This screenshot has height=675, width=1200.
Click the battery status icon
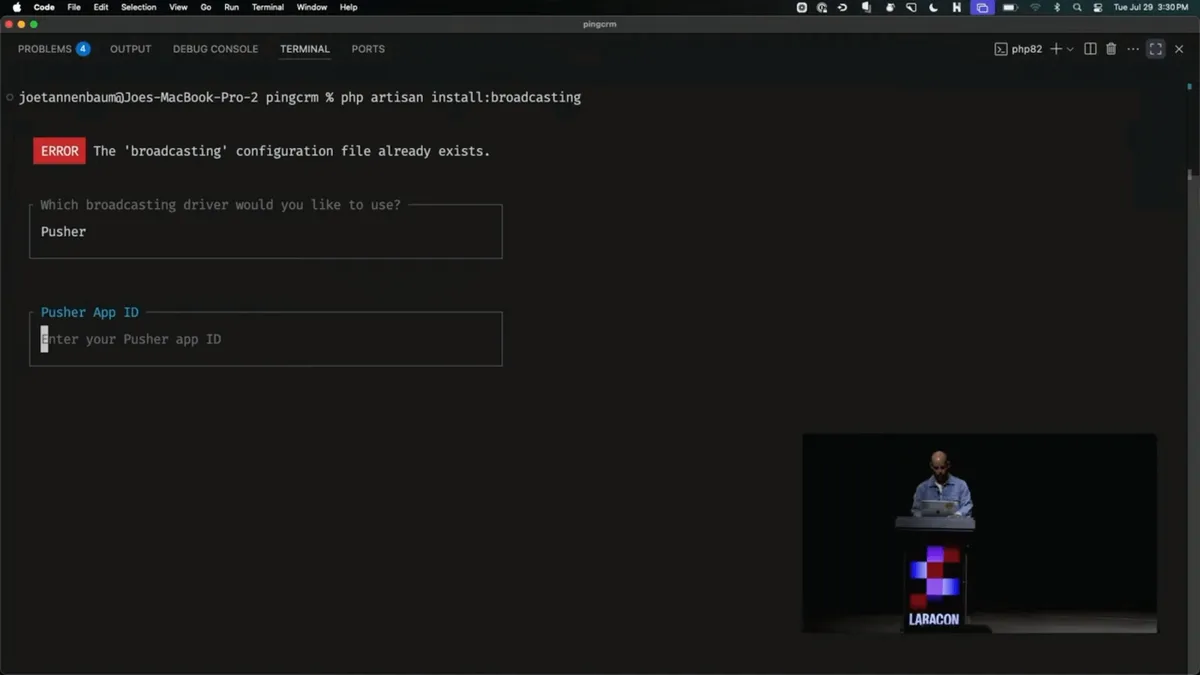tap(1010, 7)
